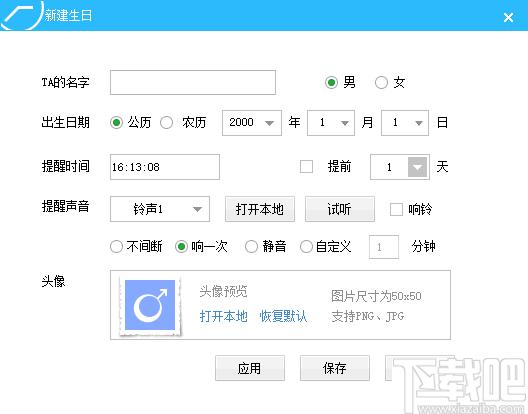Viewport: 528px width, 414px height.
Task: Select the 自定义 custom duration option
Action: 306,247
